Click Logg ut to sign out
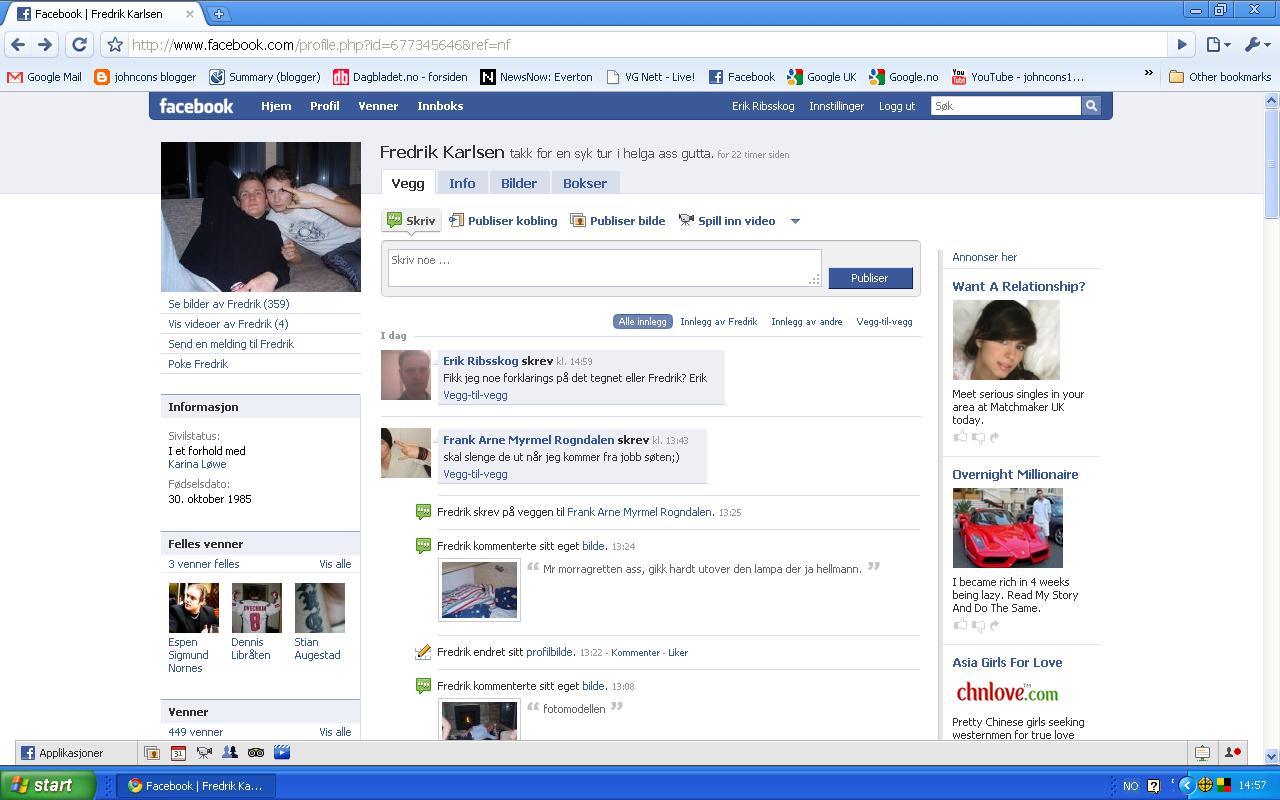 click(x=897, y=106)
